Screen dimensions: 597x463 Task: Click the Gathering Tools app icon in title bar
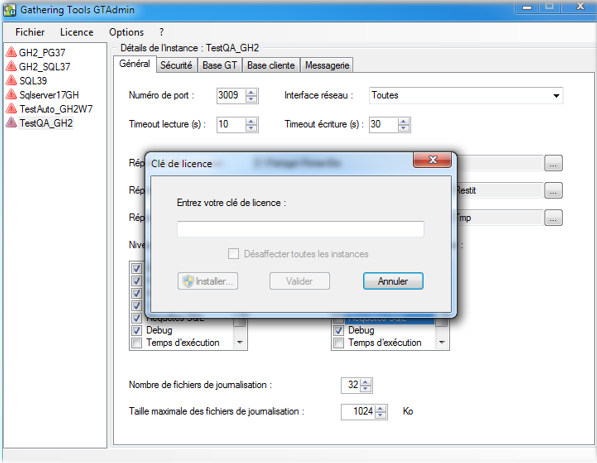pyautogui.click(x=10, y=10)
